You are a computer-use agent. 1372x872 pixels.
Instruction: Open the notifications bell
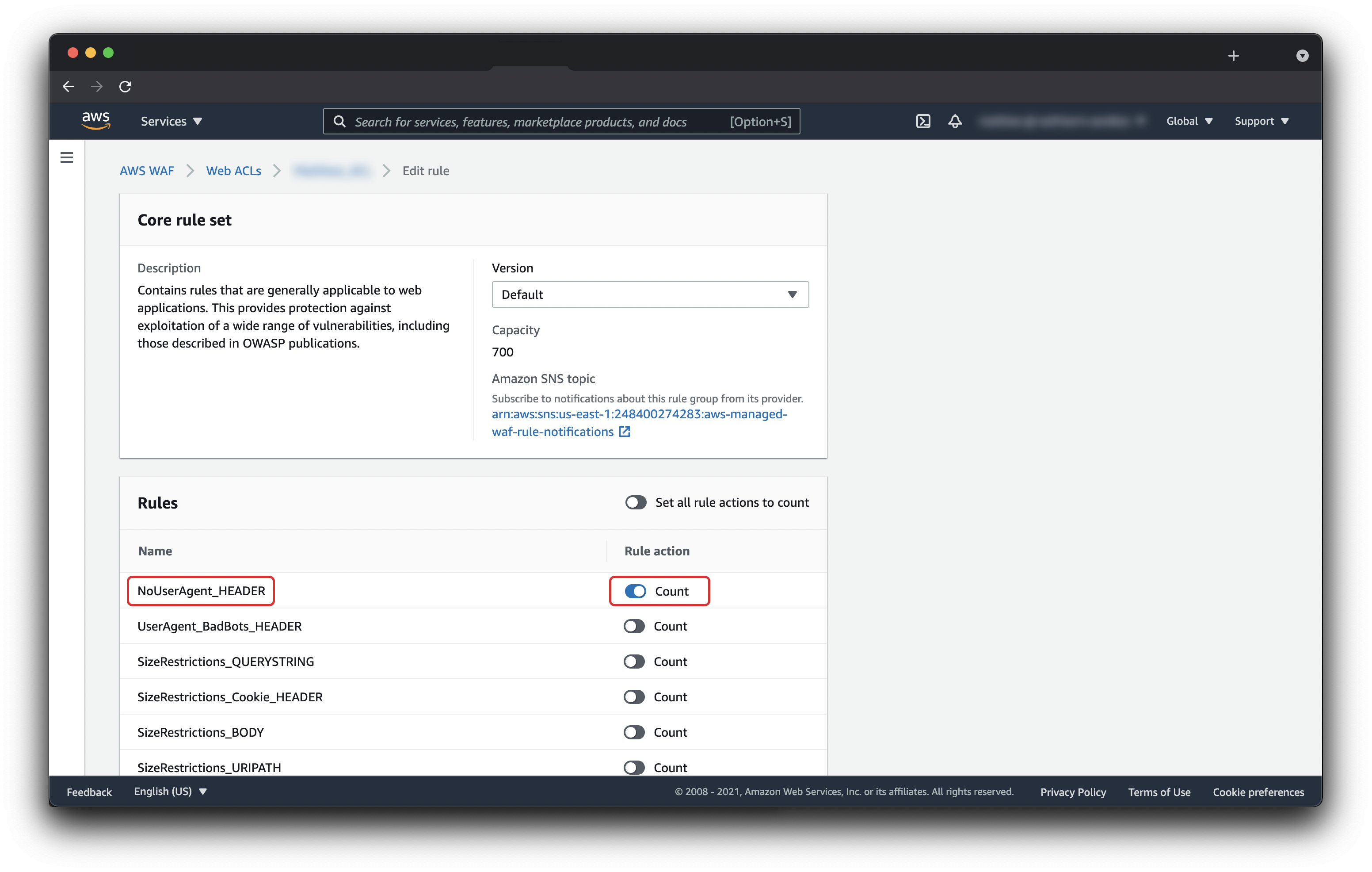click(955, 121)
